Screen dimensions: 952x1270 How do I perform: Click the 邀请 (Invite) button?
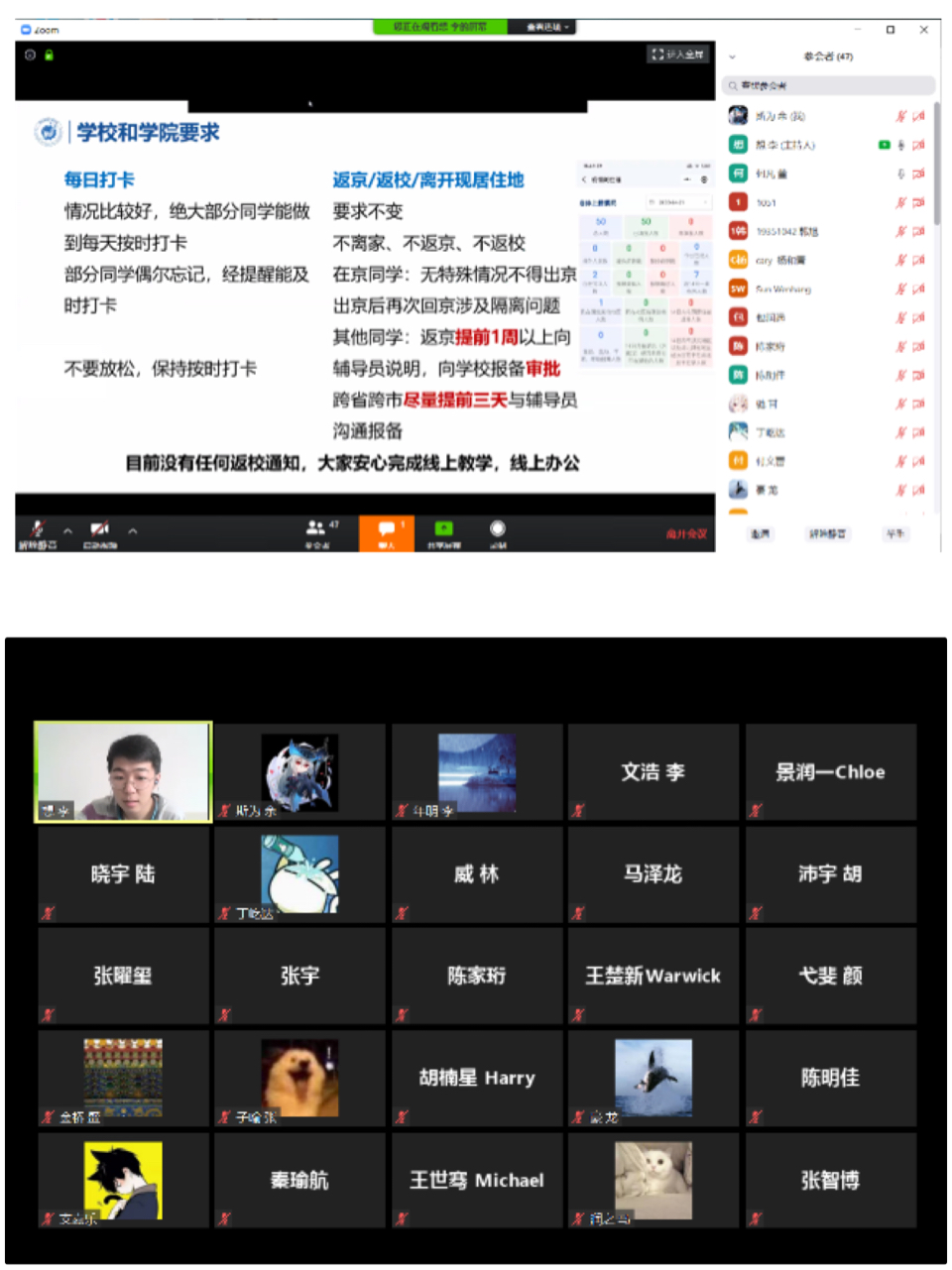760,533
